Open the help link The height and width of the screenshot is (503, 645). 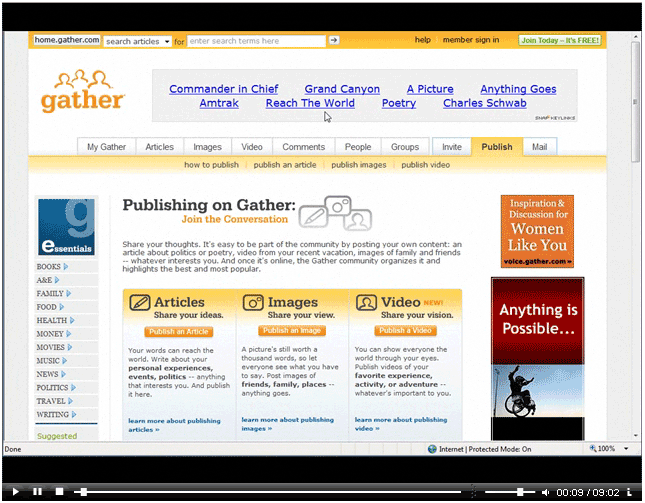(x=422, y=40)
